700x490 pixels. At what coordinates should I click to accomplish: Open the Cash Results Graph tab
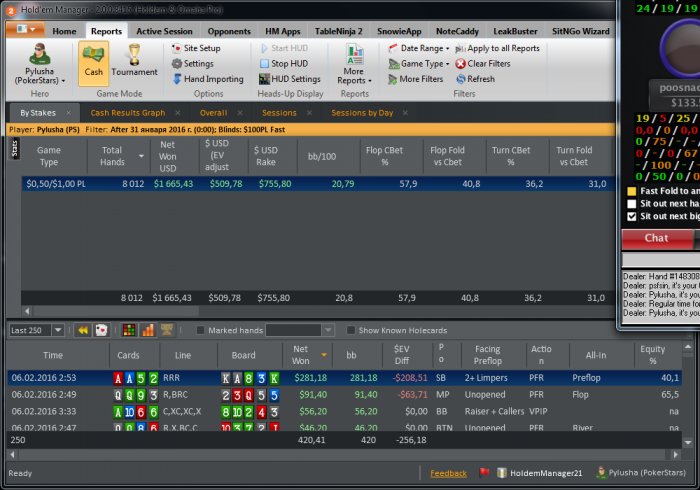click(127, 113)
